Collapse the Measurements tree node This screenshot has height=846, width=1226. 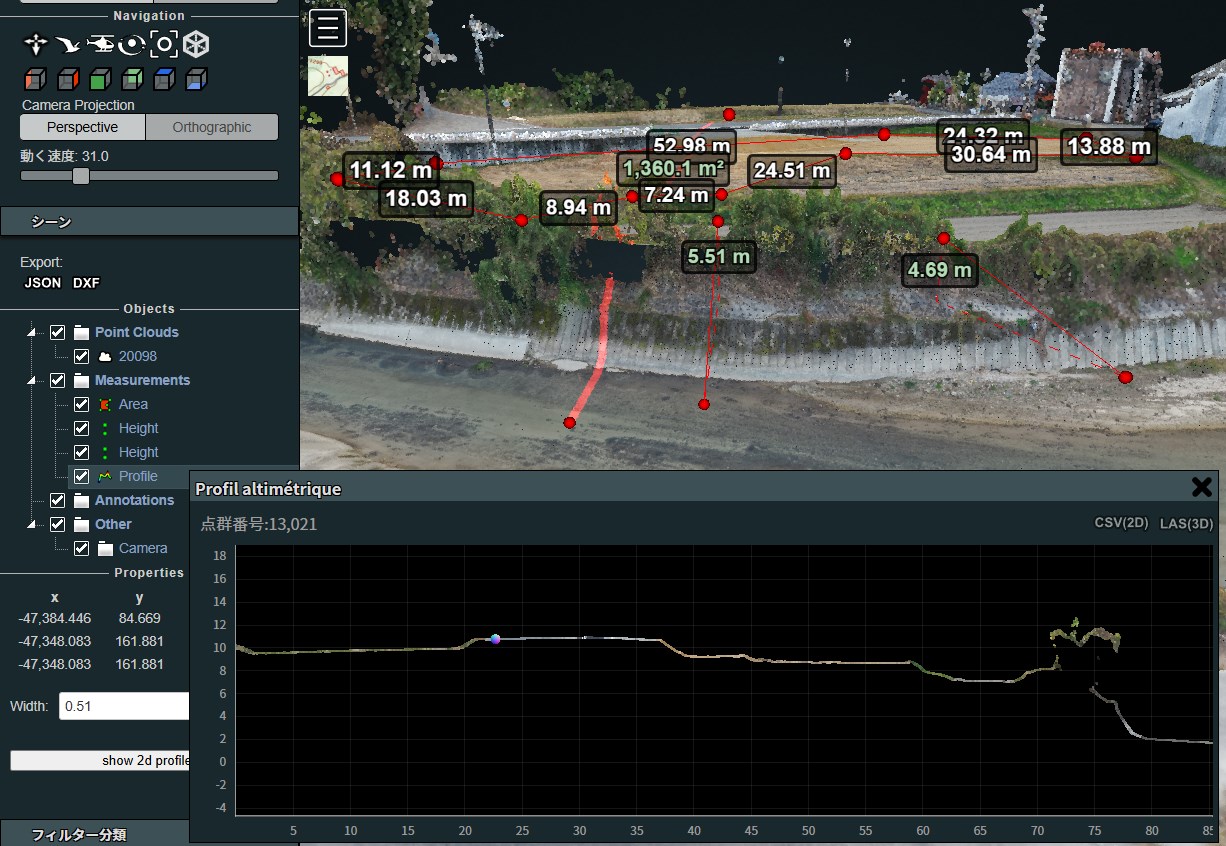(x=33, y=380)
